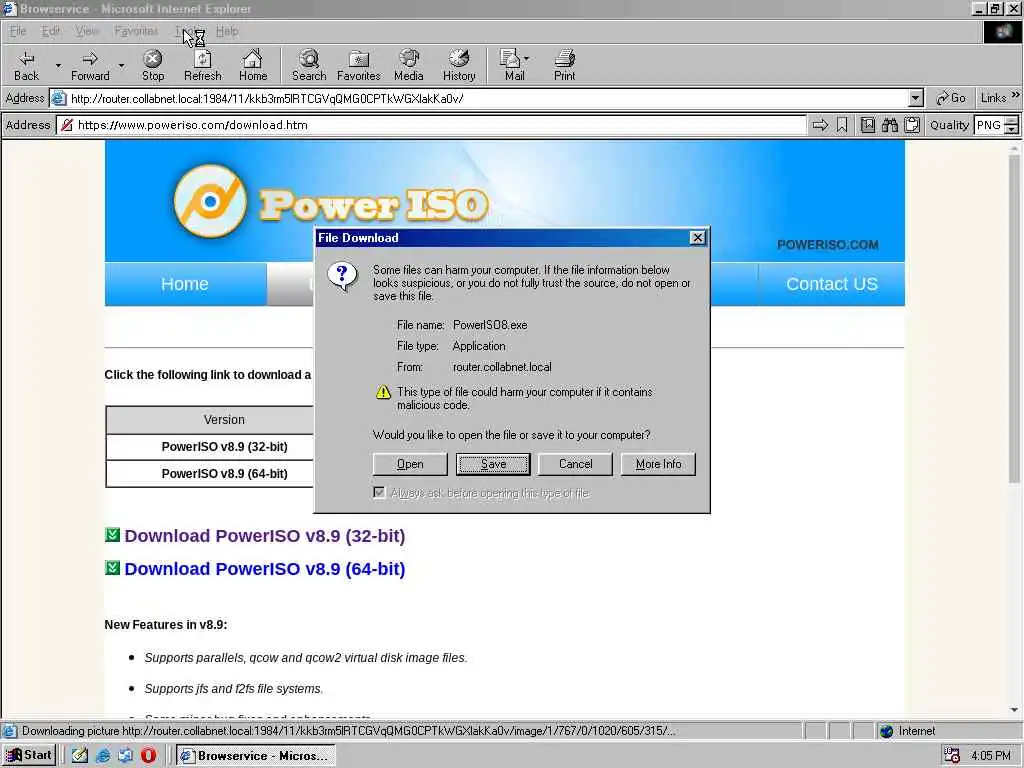The image size is (1024, 768).
Task: Expand the IE address bar dropdown
Action: 916,99
